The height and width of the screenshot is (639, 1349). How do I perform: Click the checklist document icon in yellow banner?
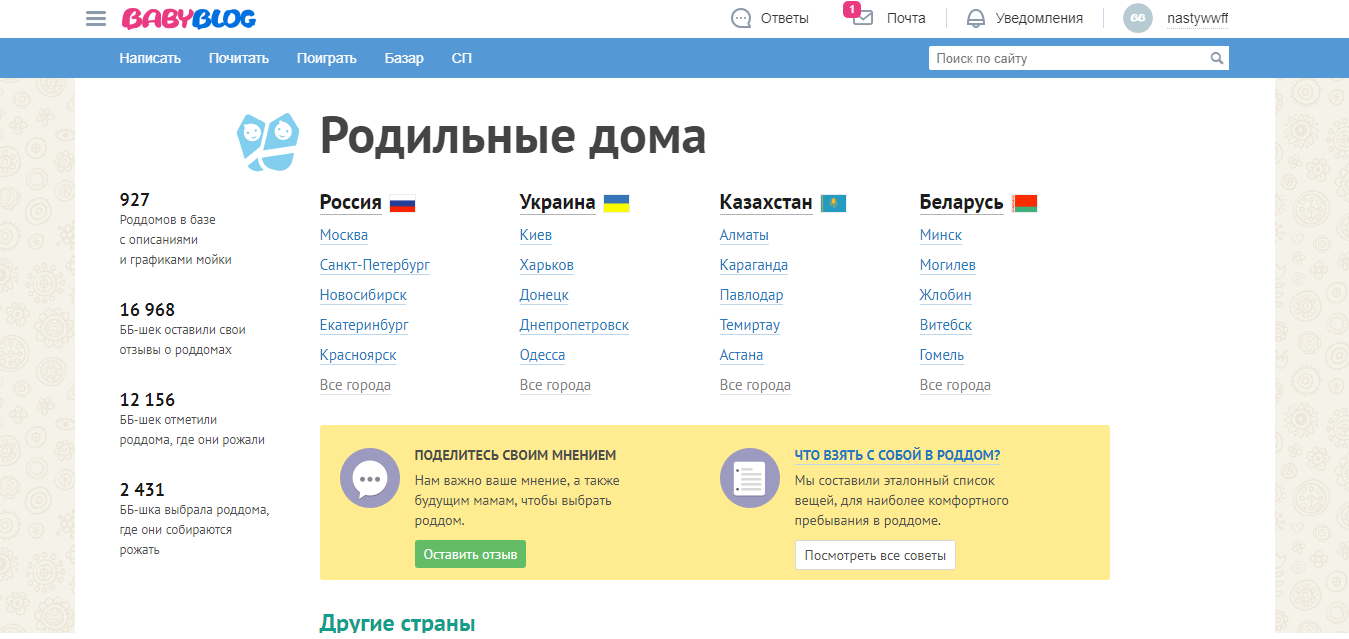(749, 478)
